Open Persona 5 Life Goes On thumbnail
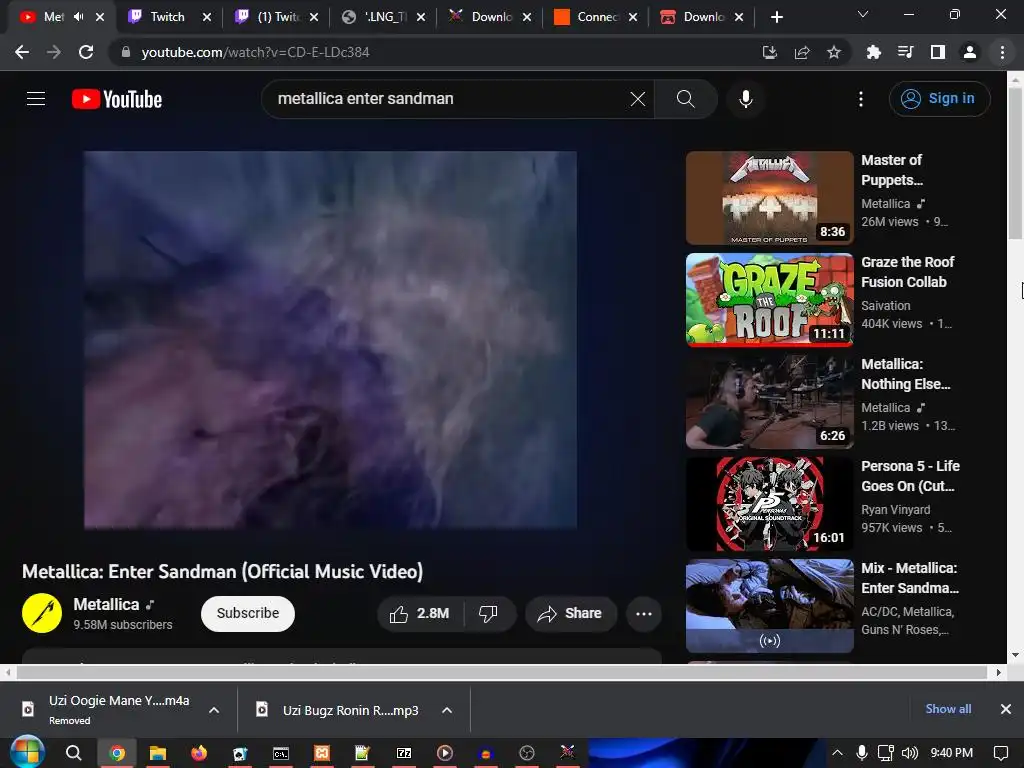This screenshot has width=1024, height=768. click(x=769, y=504)
